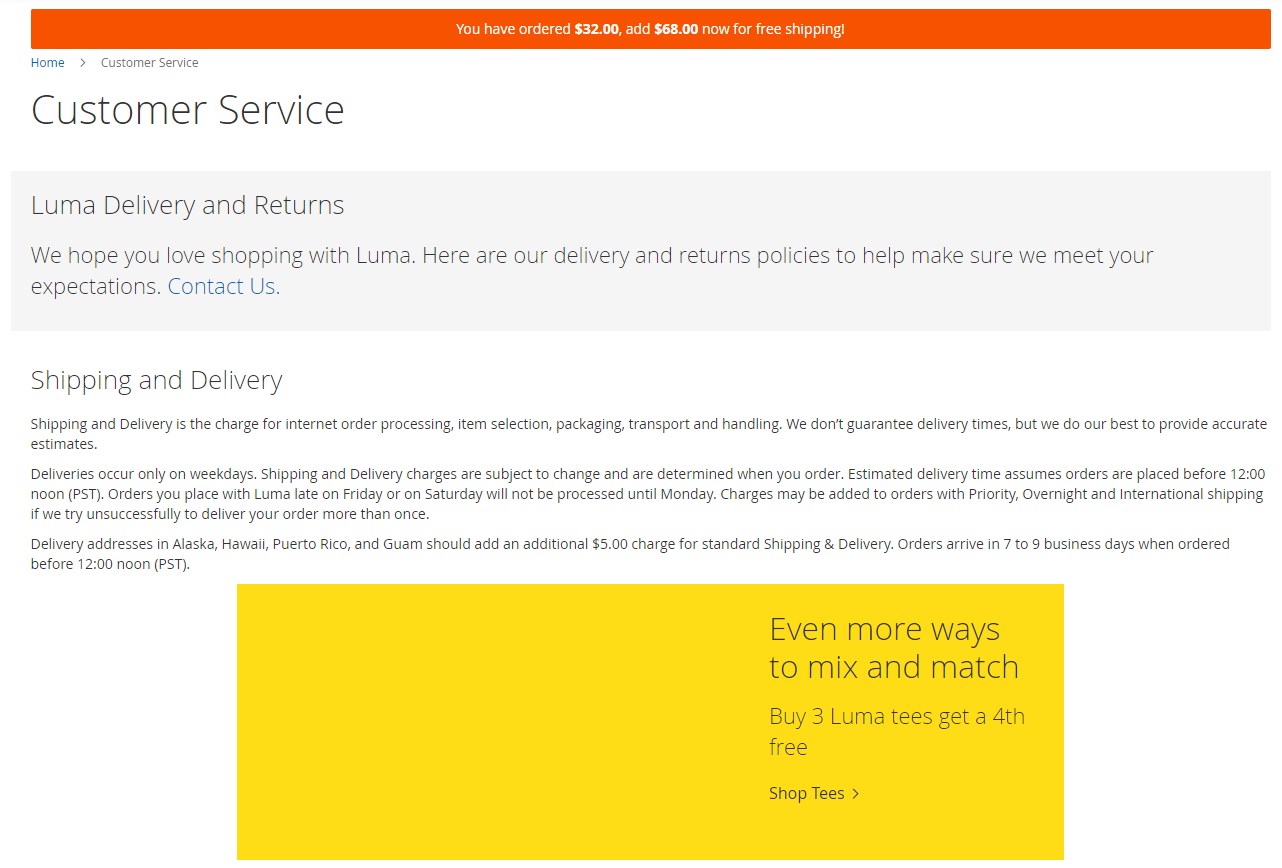Click the arrow chevron beside Shop Tees

click(x=856, y=794)
